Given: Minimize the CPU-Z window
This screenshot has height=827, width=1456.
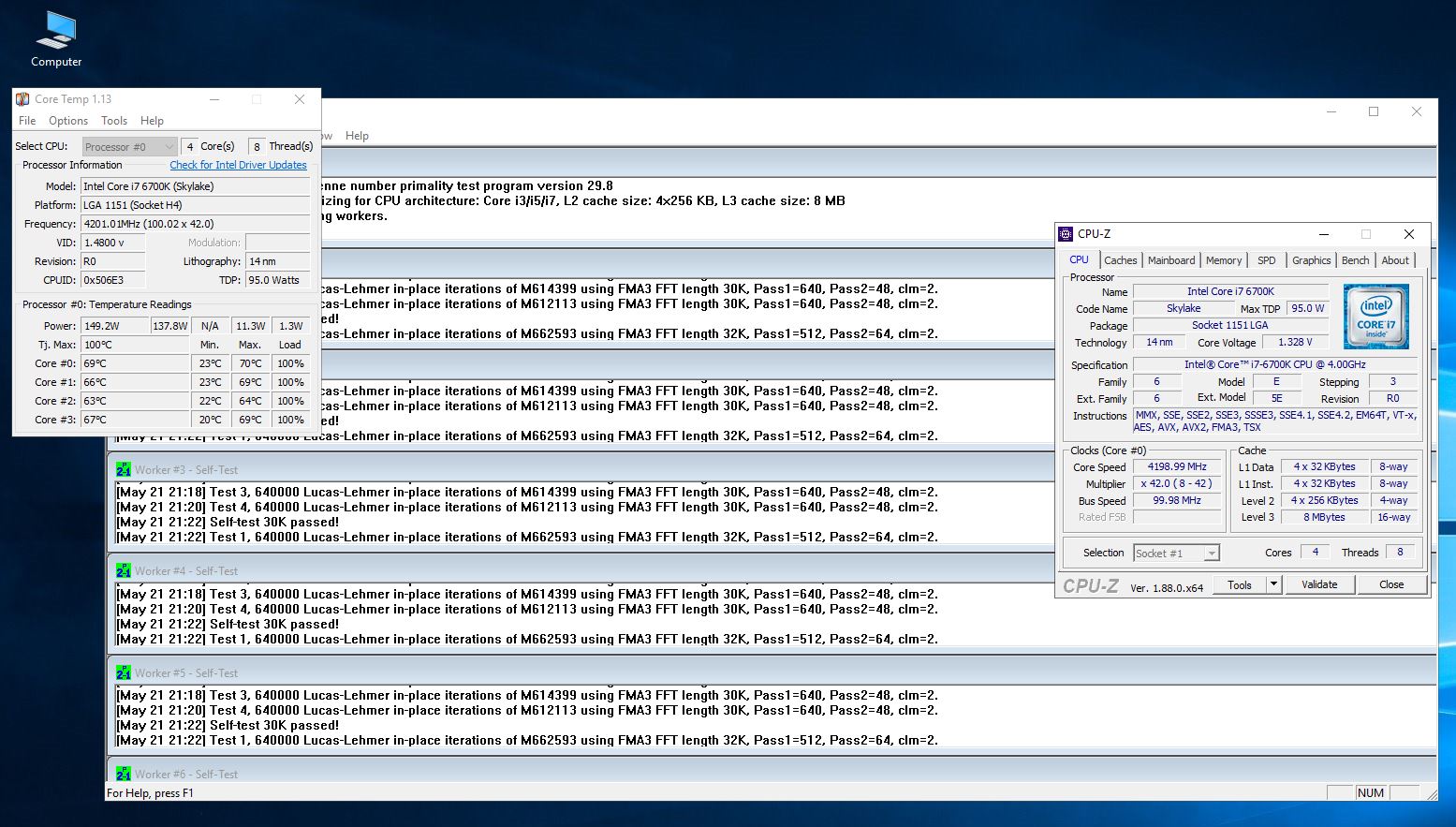Looking at the screenshot, I should pyautogui.click(x=1324, y=234).
